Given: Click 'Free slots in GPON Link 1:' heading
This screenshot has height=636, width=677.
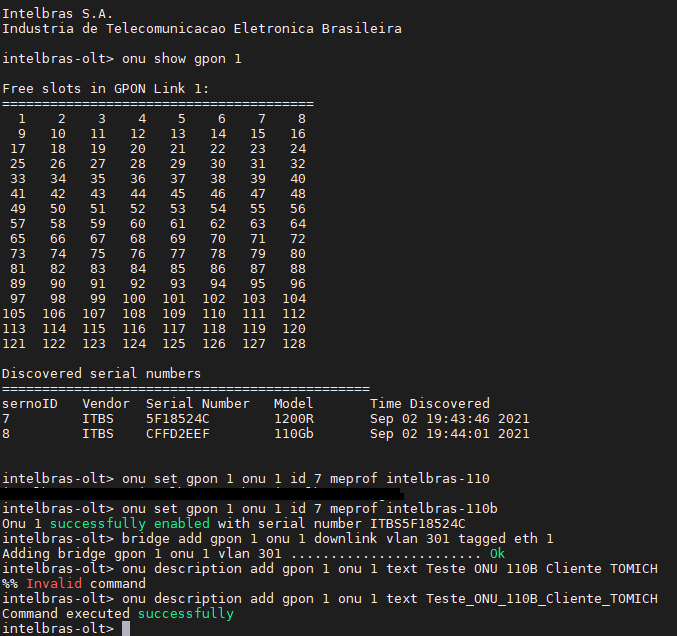Looking at the screenshot, I should coord(105,89).
